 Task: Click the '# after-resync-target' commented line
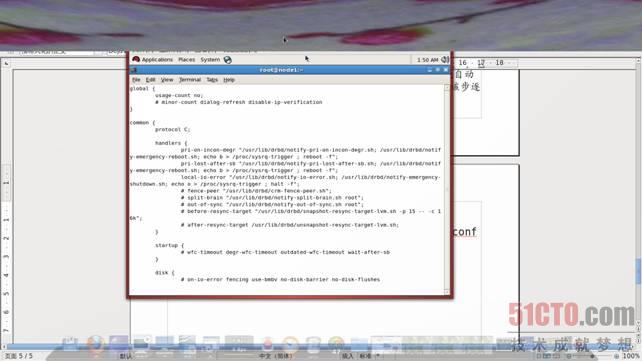[290, 225]
